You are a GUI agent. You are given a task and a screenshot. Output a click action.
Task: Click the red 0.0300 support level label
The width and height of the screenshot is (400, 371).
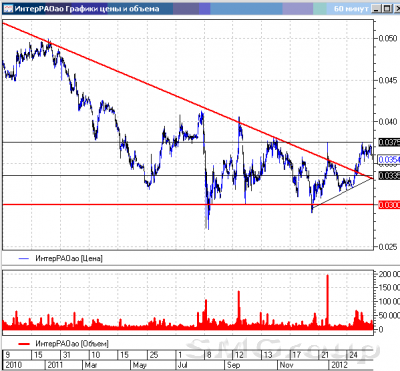[x=389, y=205]
